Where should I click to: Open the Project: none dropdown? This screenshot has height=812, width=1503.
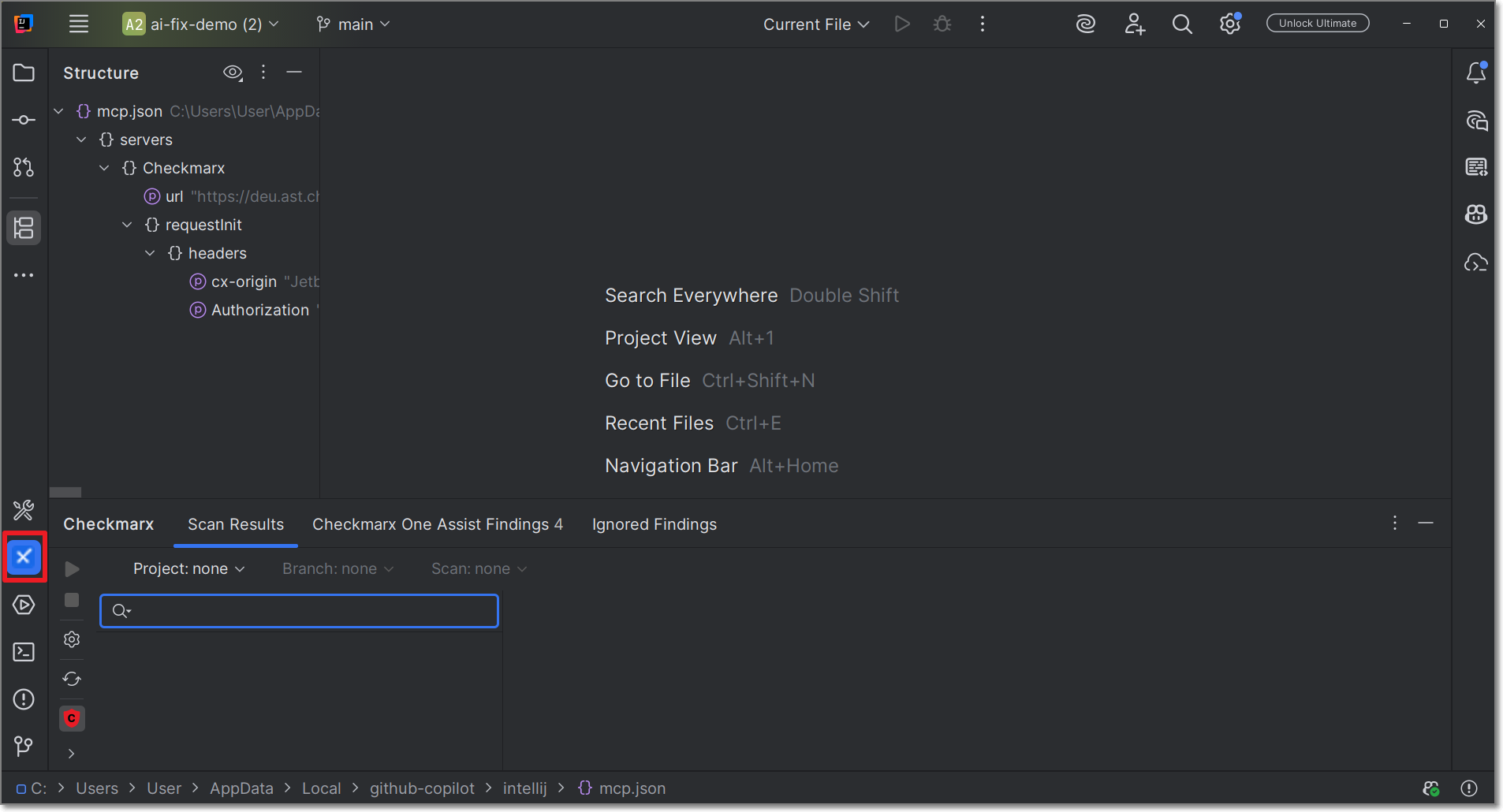click(x=188, y=569)
